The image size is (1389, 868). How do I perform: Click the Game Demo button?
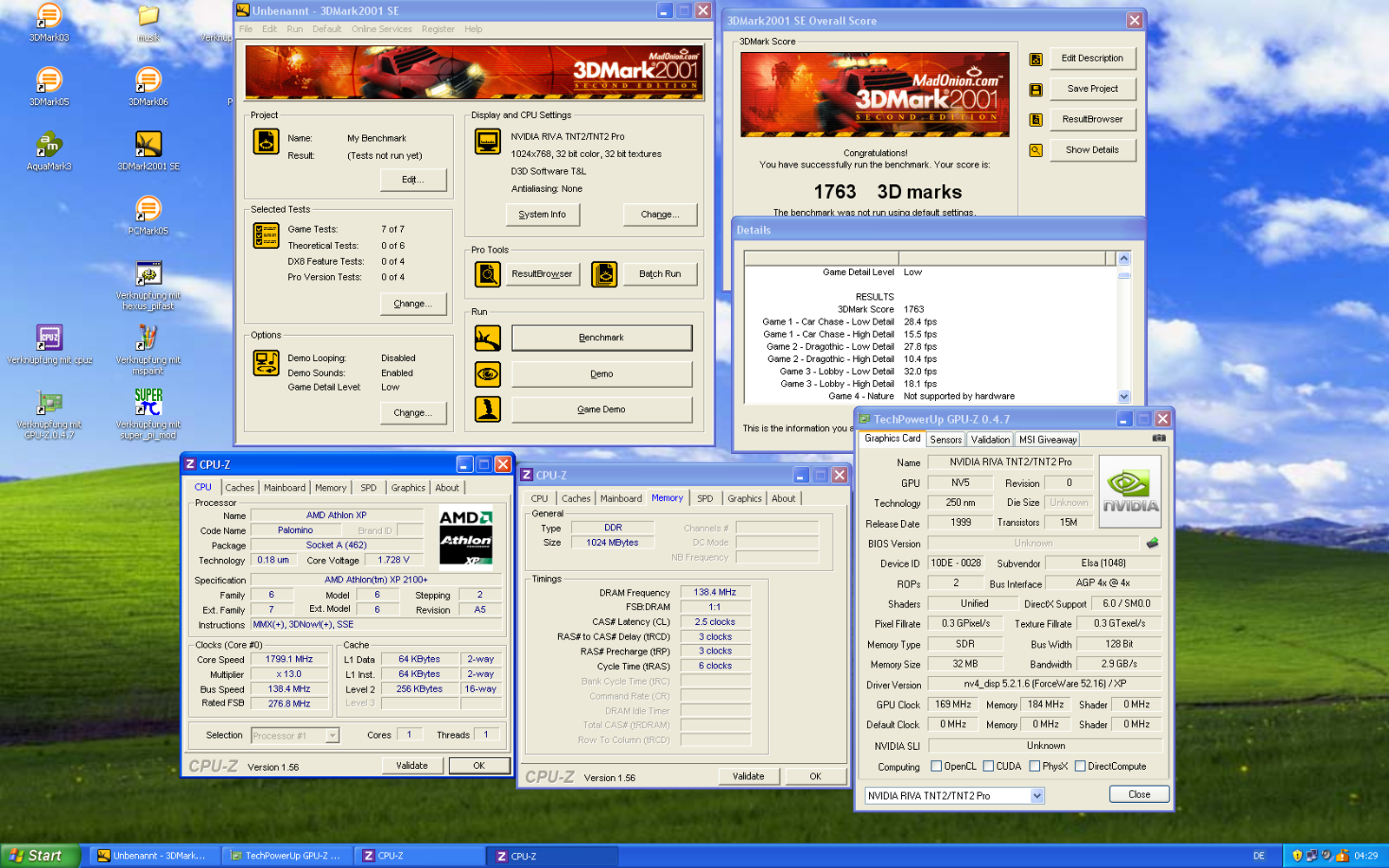[602, 410]
